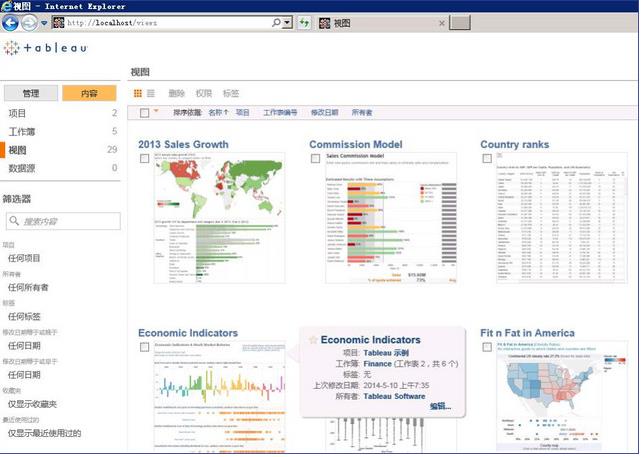Open the Fit n Fat in America thumbnail

pyautogui.click(x=562, y=397)
